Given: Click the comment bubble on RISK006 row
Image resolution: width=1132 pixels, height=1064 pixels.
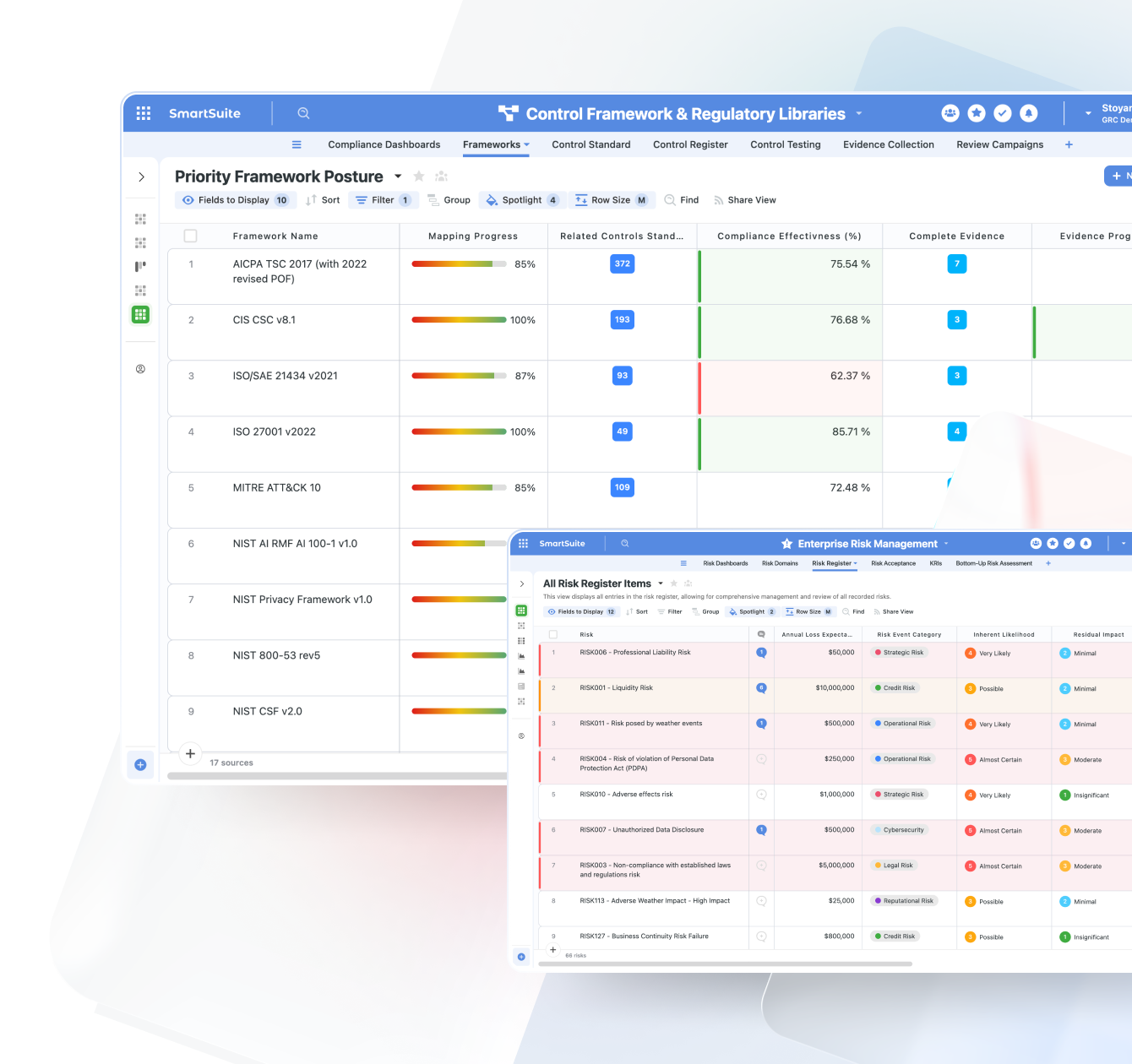Looking at the screenshot, I should [x=761, y=653].
